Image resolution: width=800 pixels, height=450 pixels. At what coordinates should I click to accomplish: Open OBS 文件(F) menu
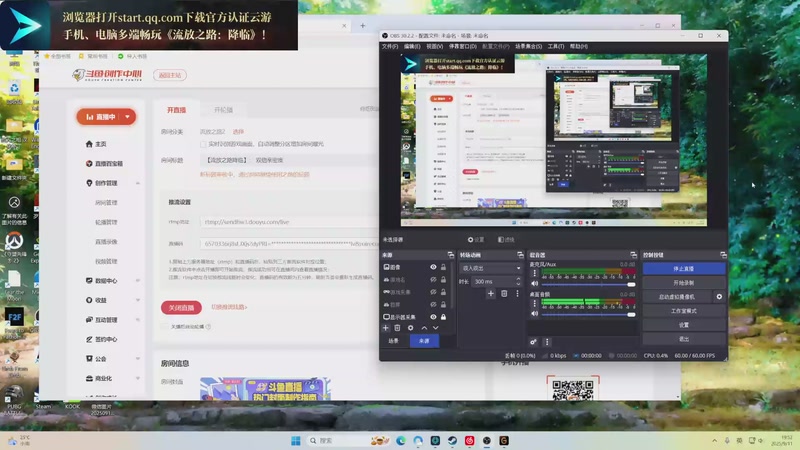[390, 46]
